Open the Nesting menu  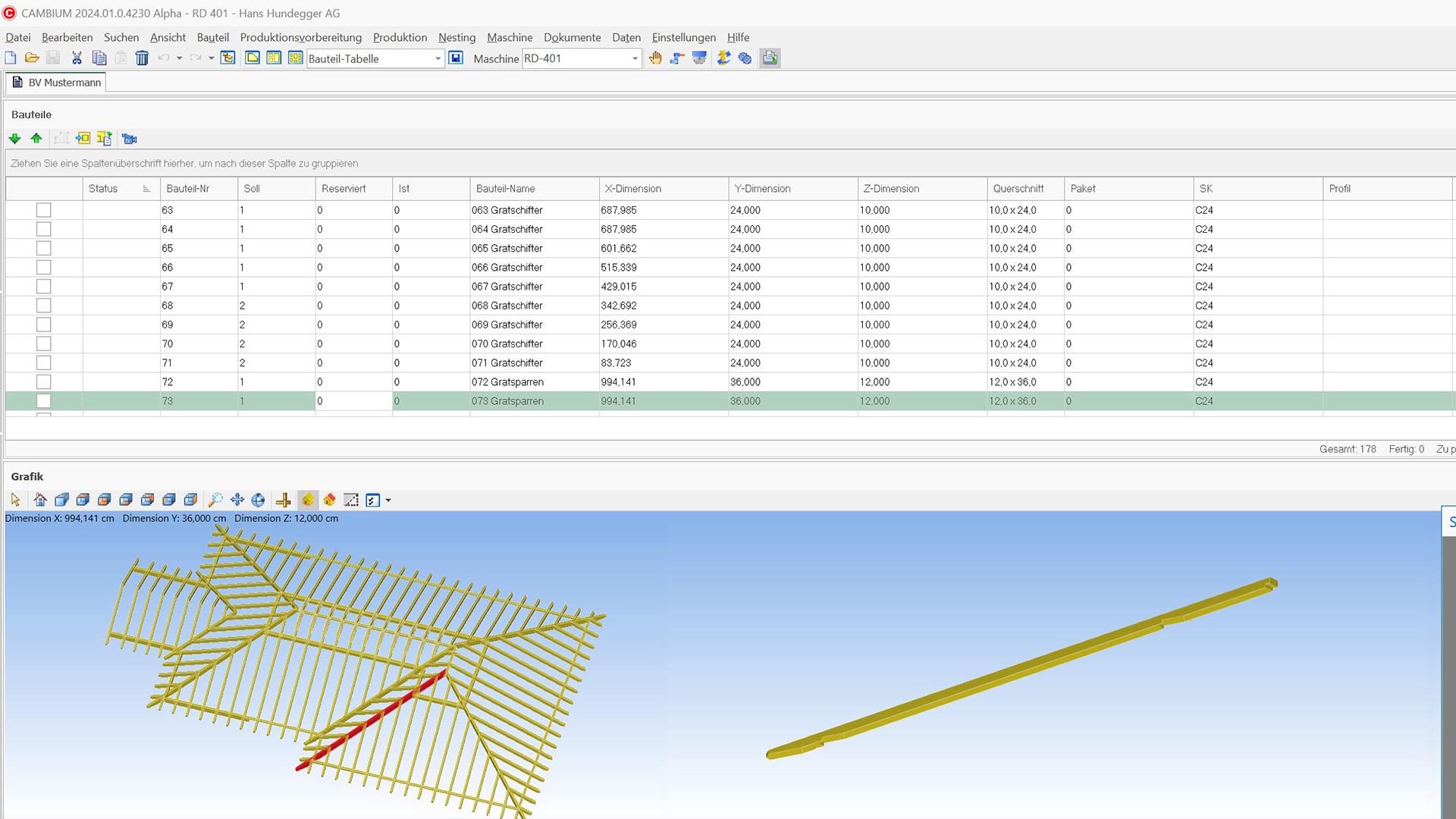coord(457,37)
